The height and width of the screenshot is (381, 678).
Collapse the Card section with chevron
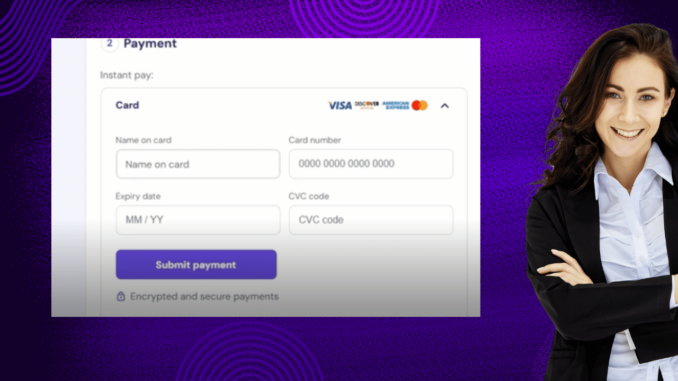(445, 106)
